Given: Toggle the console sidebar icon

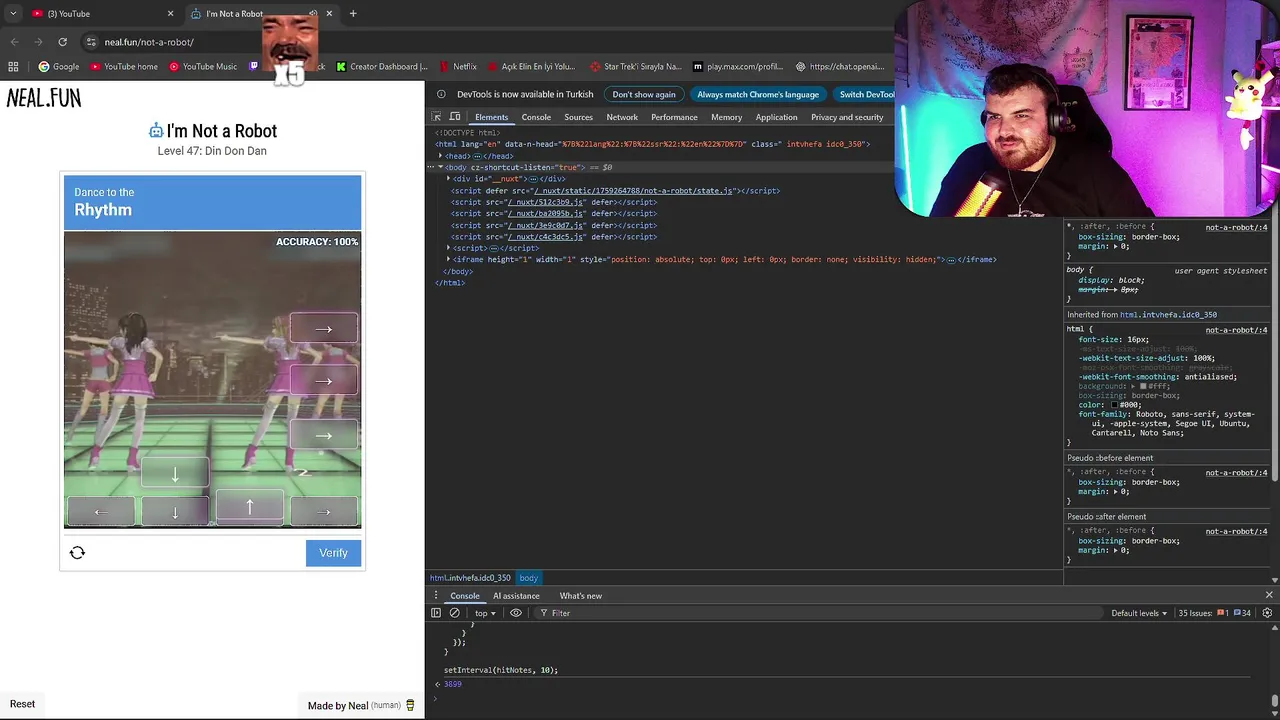Looking at the screenshot, I should click(436, 613).
